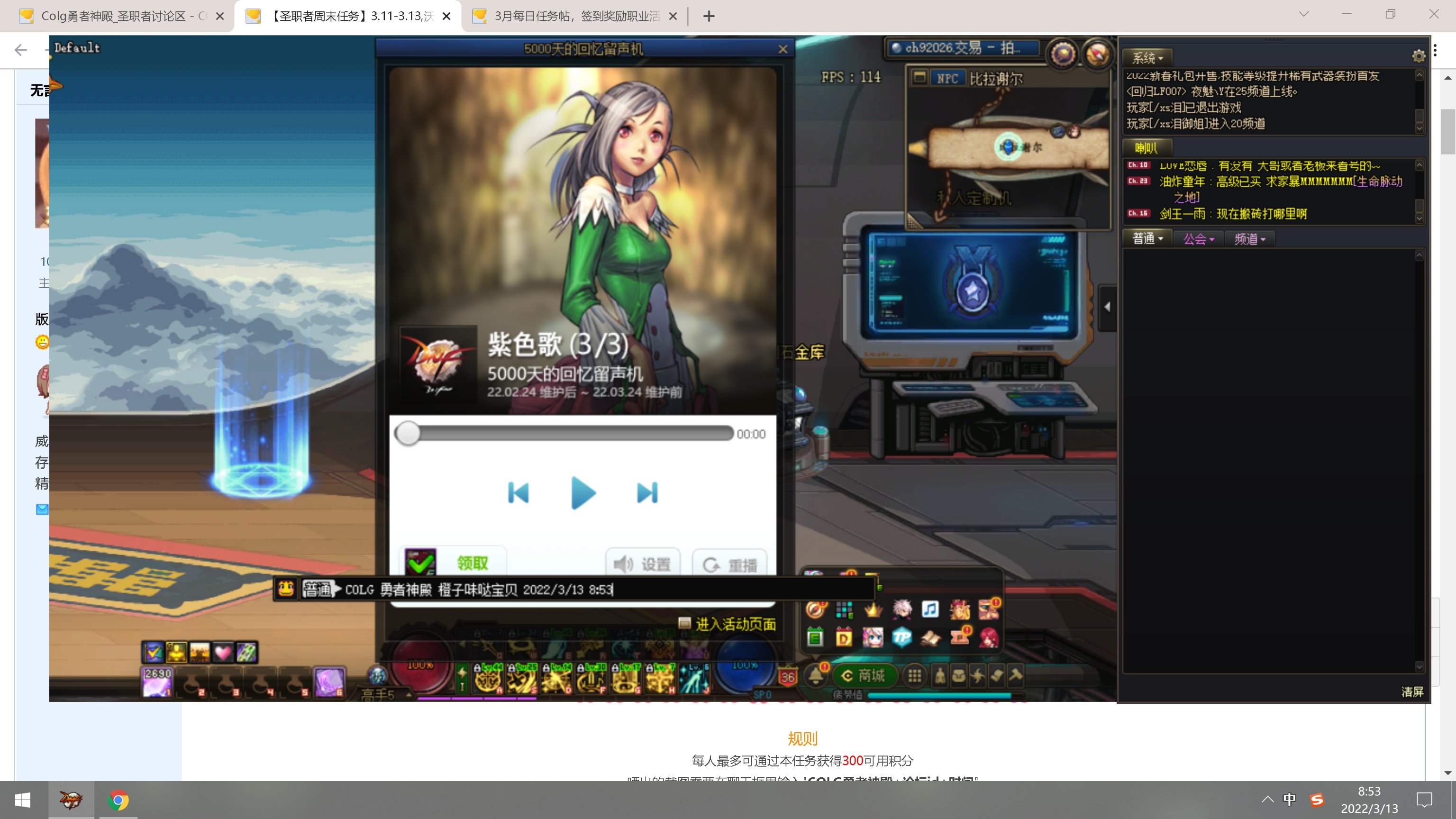
Task: Expand the 普通 chat channel dropdown
Action: (x=1147, y=238)
